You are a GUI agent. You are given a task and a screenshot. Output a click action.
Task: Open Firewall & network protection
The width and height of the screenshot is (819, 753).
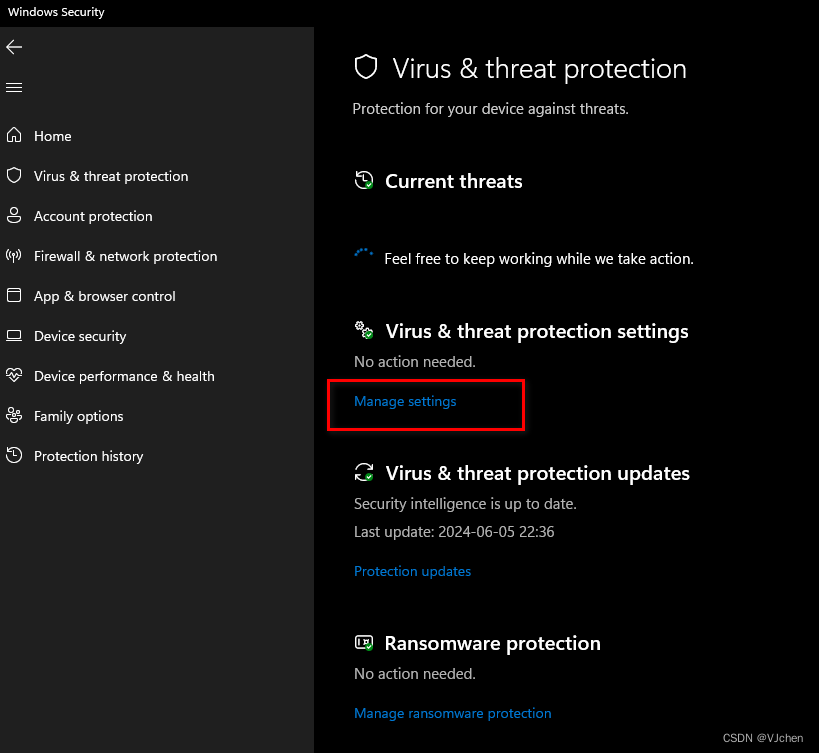point(125,256)
